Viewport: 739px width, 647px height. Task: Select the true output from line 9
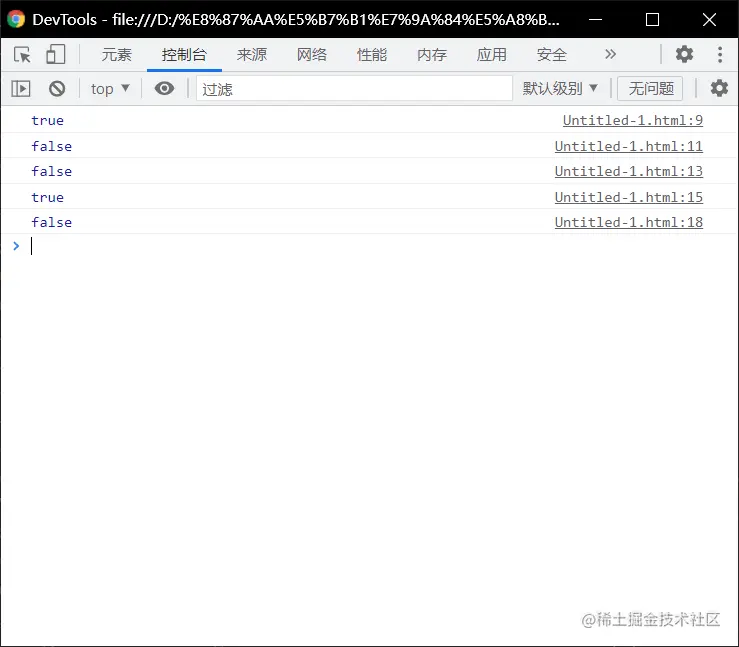(x=48, y=121)
